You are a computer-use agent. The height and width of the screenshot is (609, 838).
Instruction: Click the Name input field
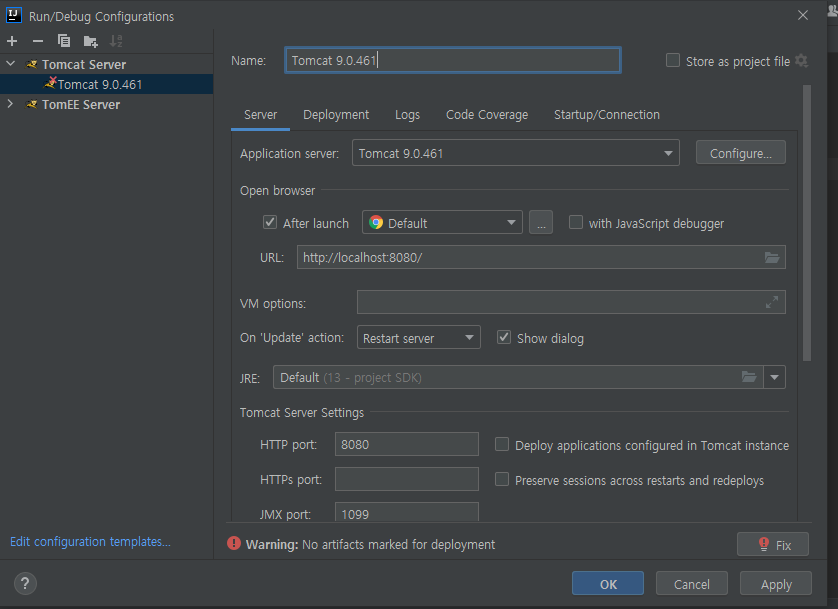(453, 60)
